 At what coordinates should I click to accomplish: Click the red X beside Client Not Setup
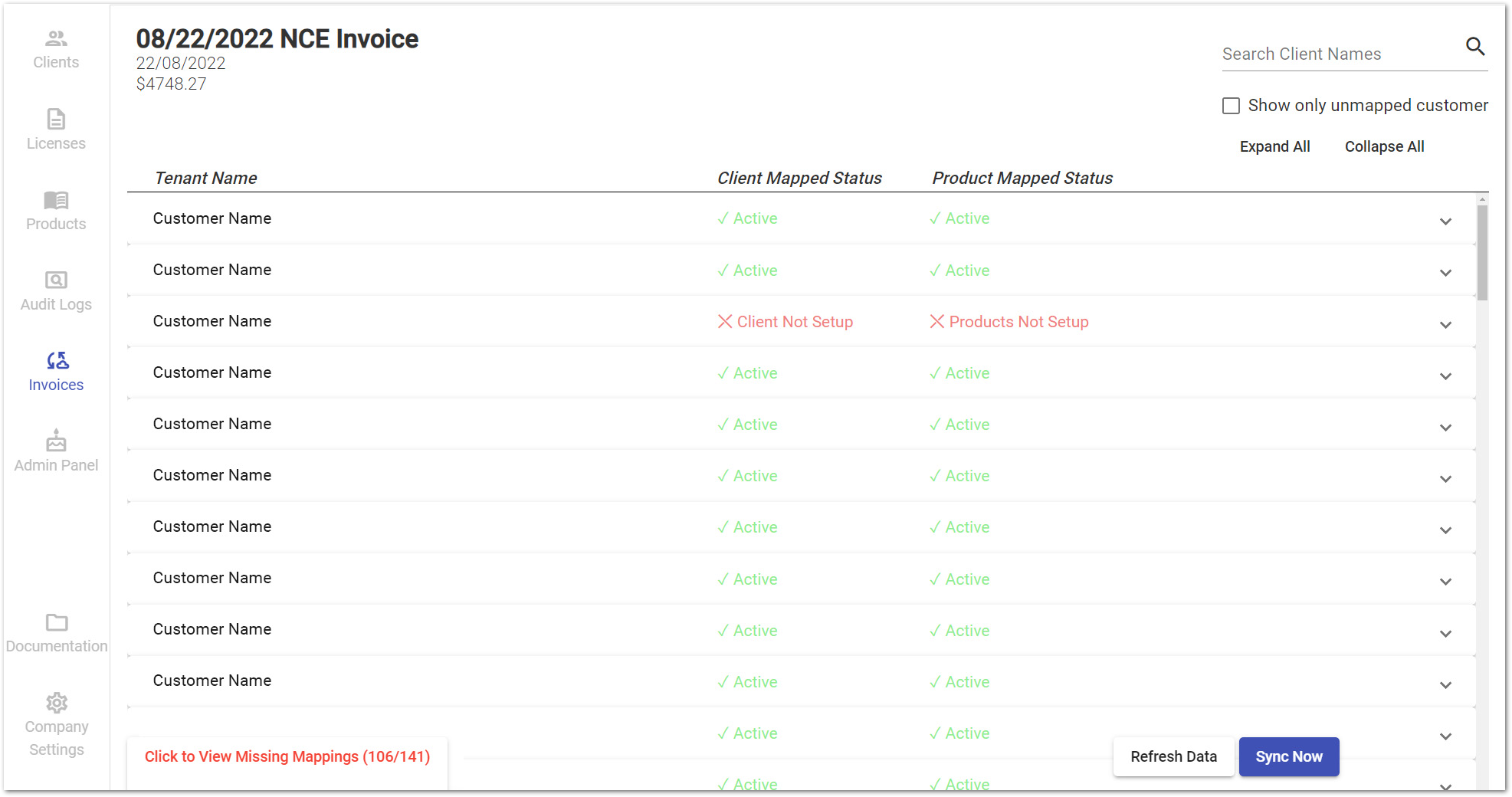click(x=724, y=322)
